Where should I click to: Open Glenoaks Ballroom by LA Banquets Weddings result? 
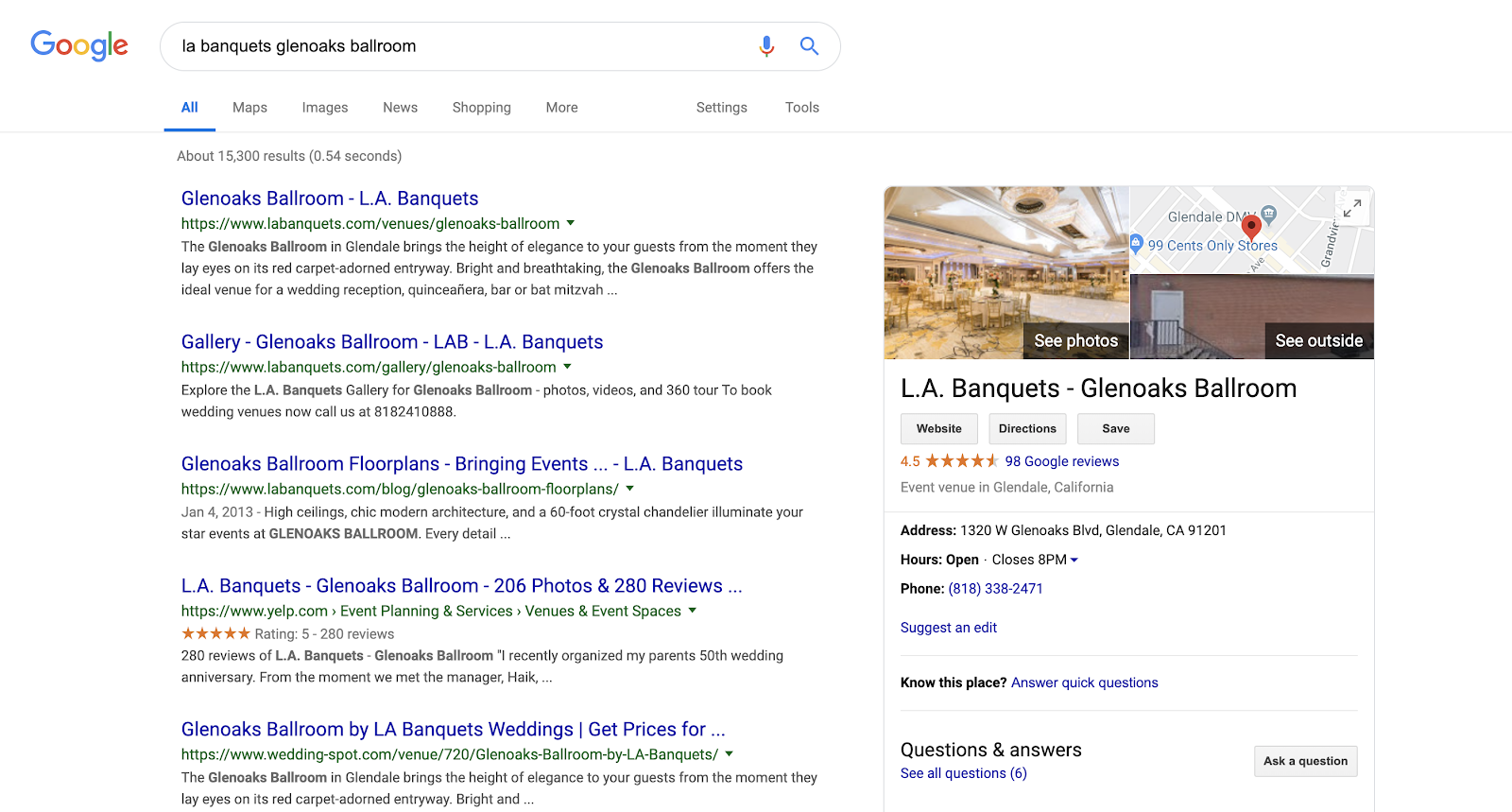[x=454, y=730]
